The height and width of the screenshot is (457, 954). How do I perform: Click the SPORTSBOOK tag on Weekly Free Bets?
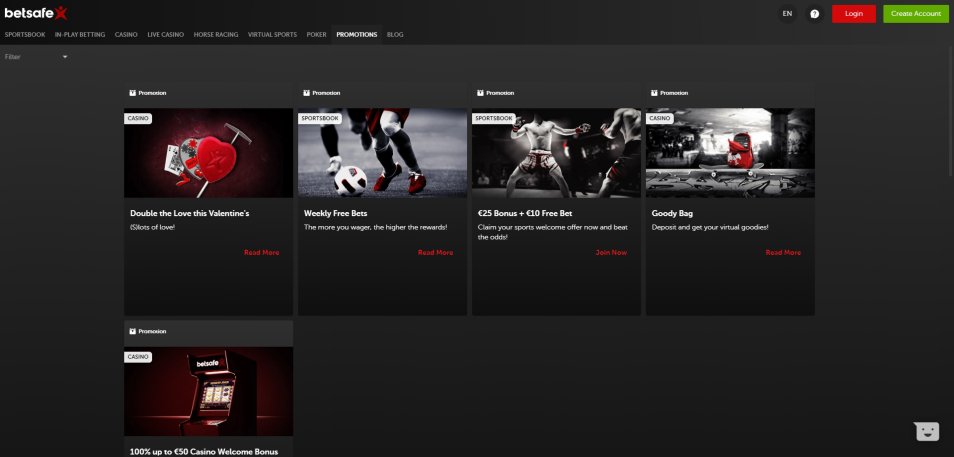[x=320, y=118]
